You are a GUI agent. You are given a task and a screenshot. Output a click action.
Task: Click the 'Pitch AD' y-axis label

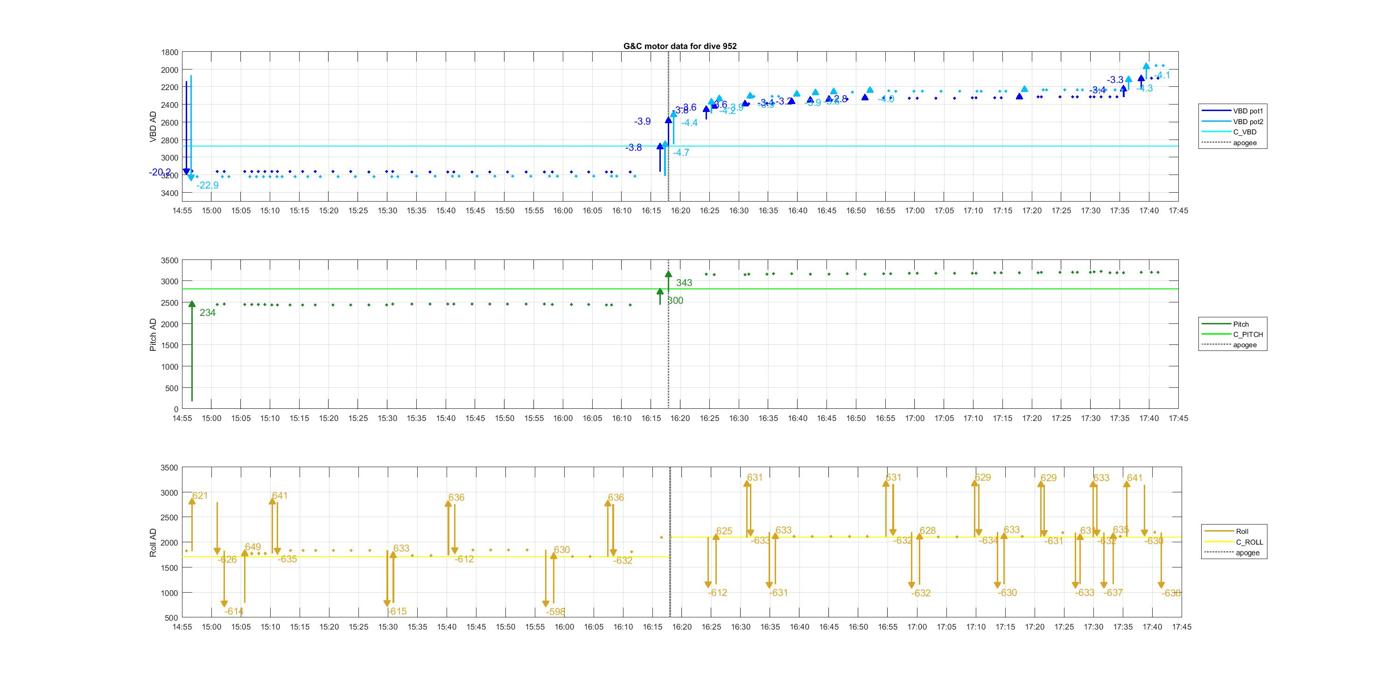[153, 334]
